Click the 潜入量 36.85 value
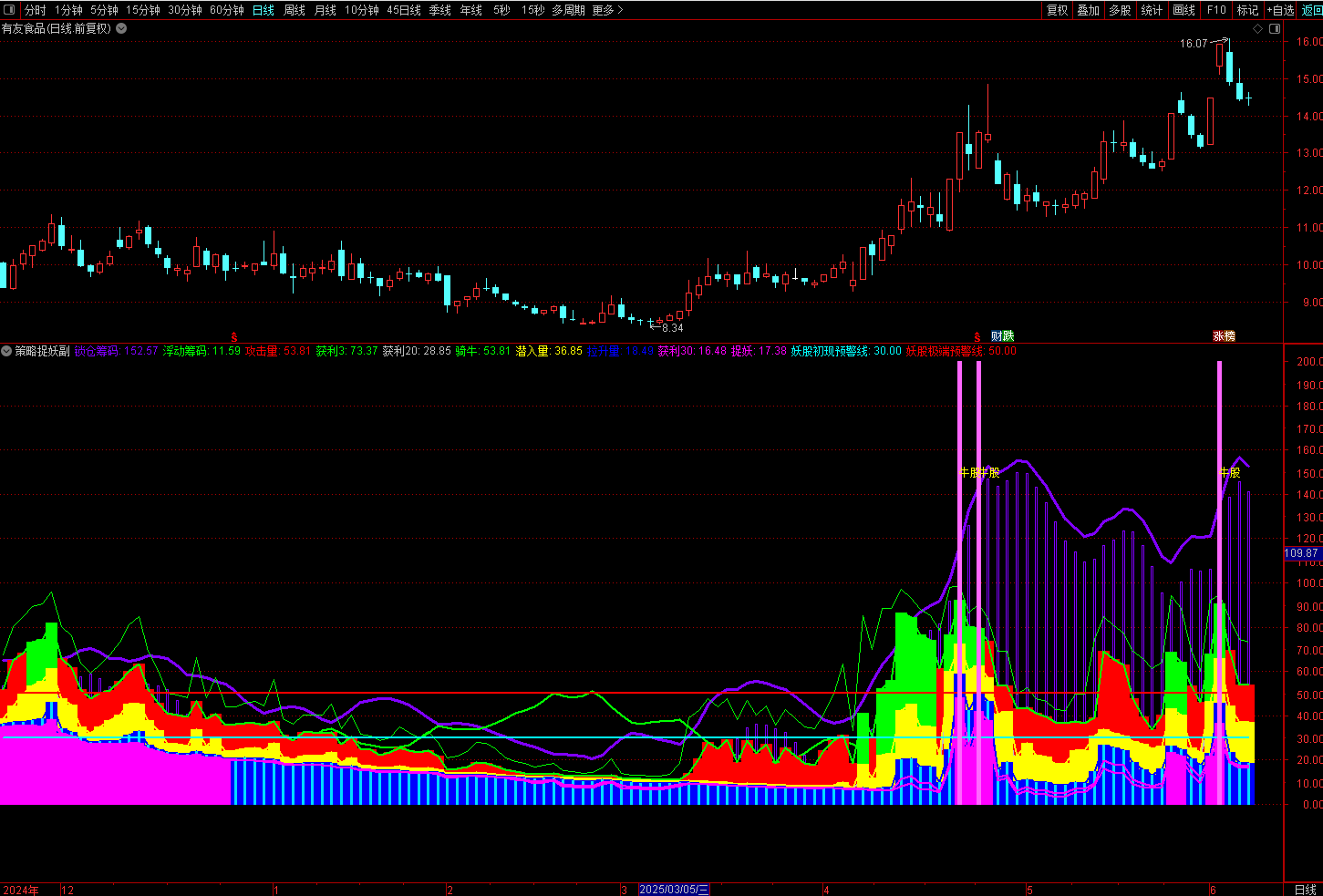Screen dimensions: 1323x896 point(549,351)
